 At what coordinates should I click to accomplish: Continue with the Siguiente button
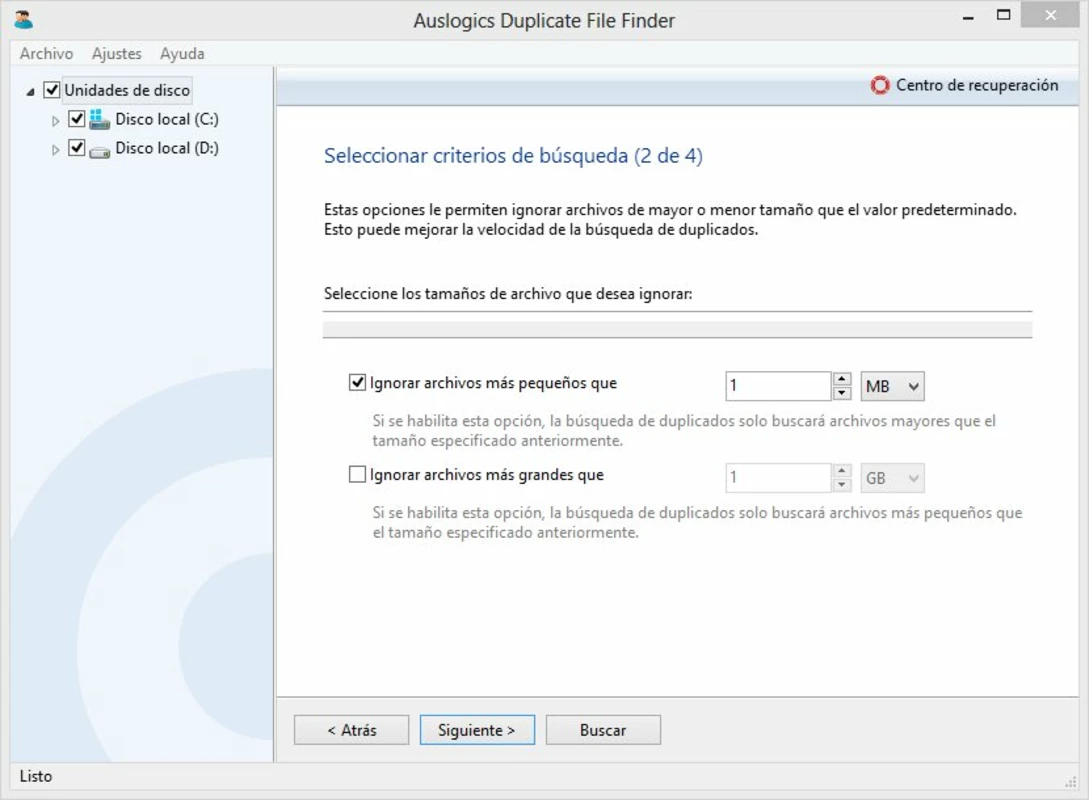[477, 730]
